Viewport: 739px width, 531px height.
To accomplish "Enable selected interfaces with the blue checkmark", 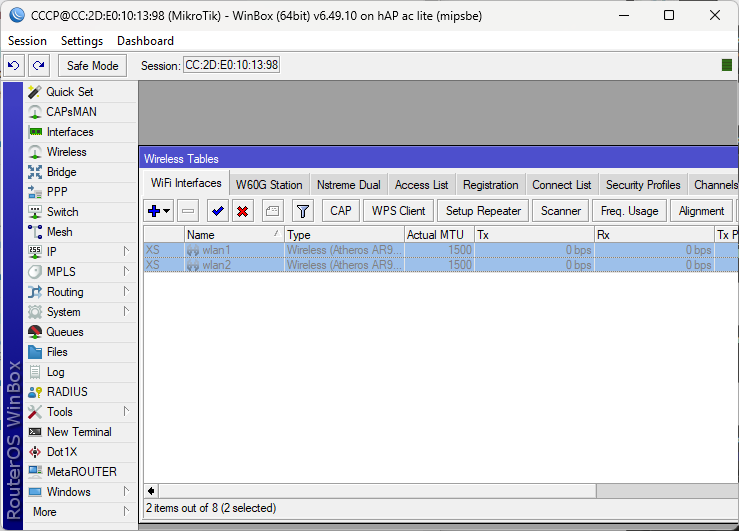I will [x=218, y=211].
